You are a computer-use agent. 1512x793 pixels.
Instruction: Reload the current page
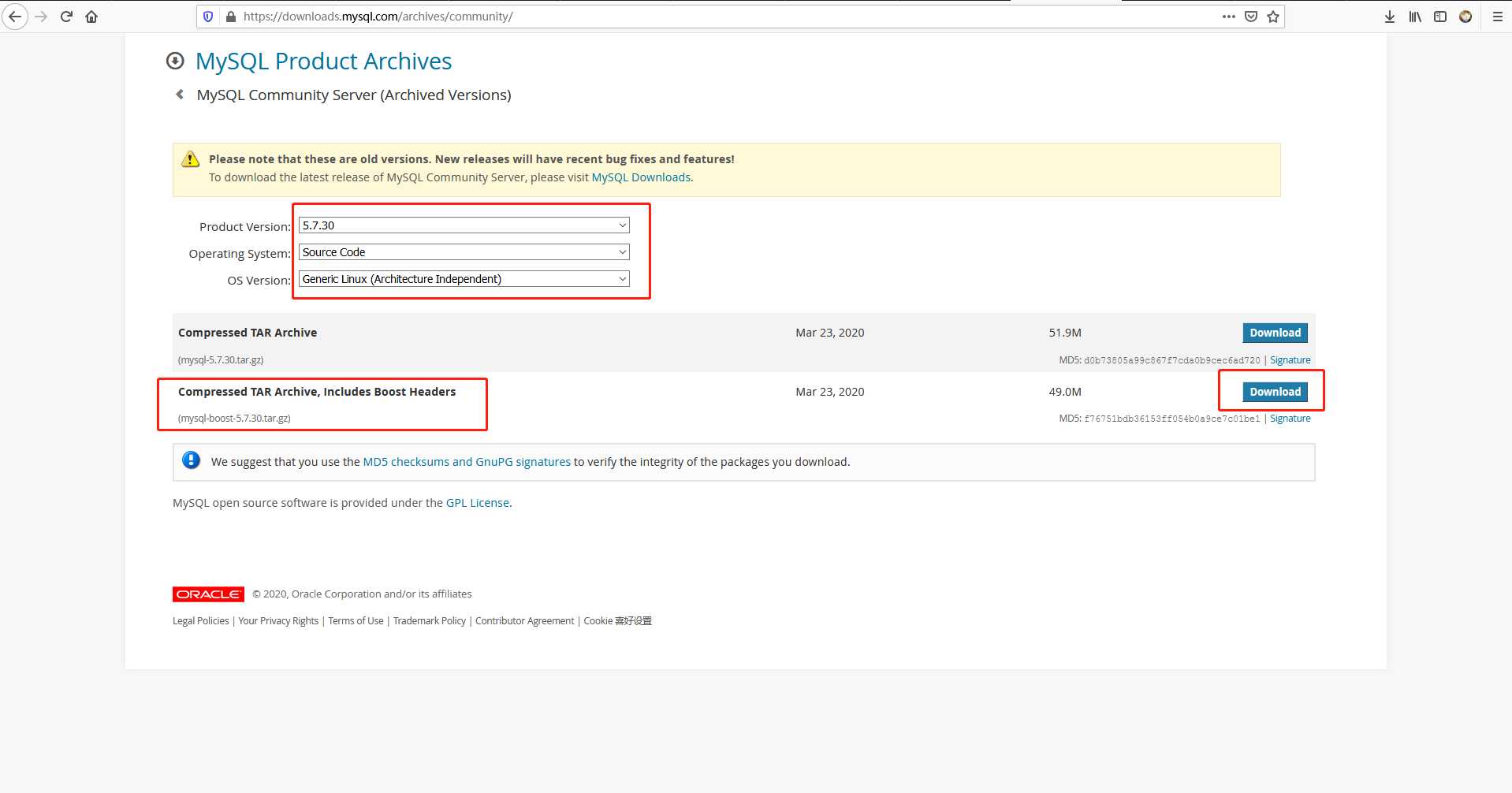pyautogui.click(x=66, y=17)
